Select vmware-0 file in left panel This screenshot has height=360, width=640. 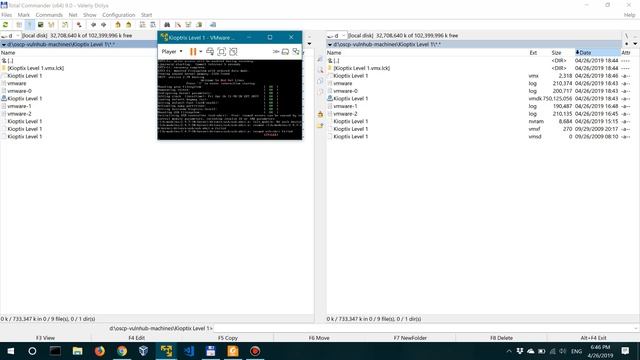pyautogui.click(x=19, y=91)
